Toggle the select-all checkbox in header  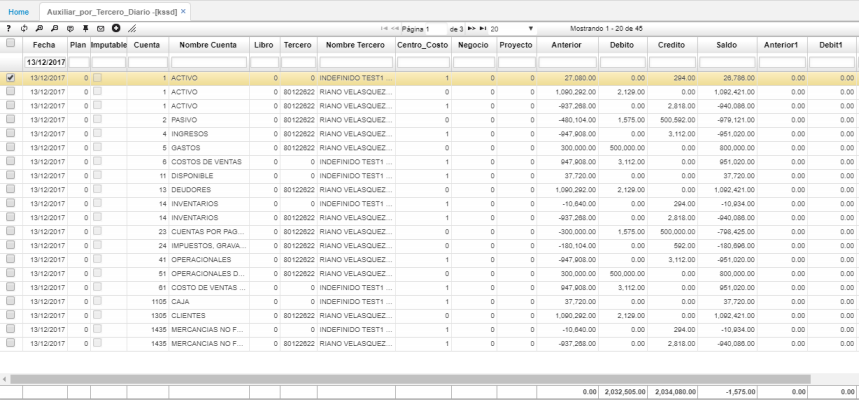[x=10, y=44]
